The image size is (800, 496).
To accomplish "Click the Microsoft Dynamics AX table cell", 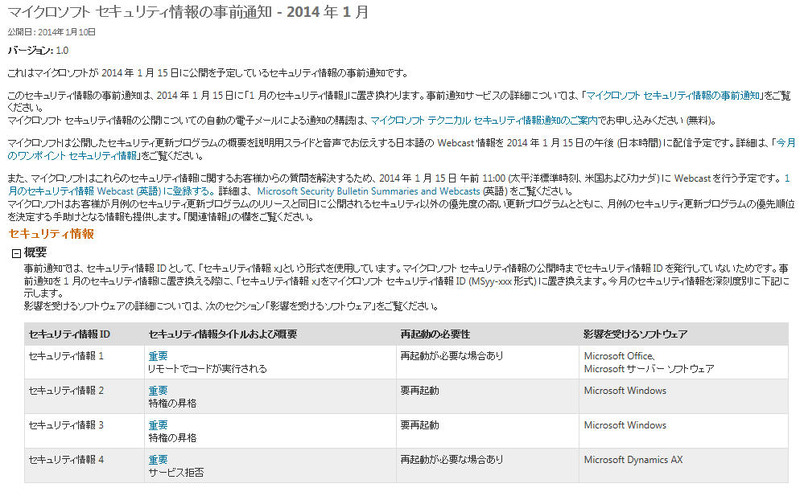I will pos(636,460).
